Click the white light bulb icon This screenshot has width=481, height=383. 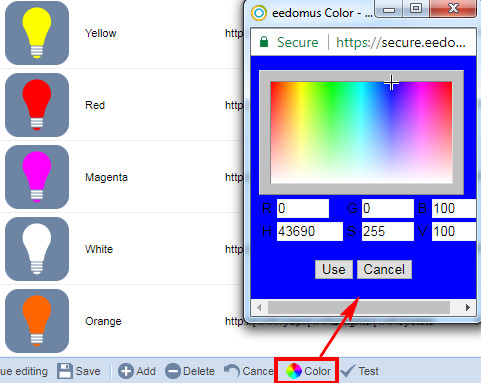coord(37,249)
